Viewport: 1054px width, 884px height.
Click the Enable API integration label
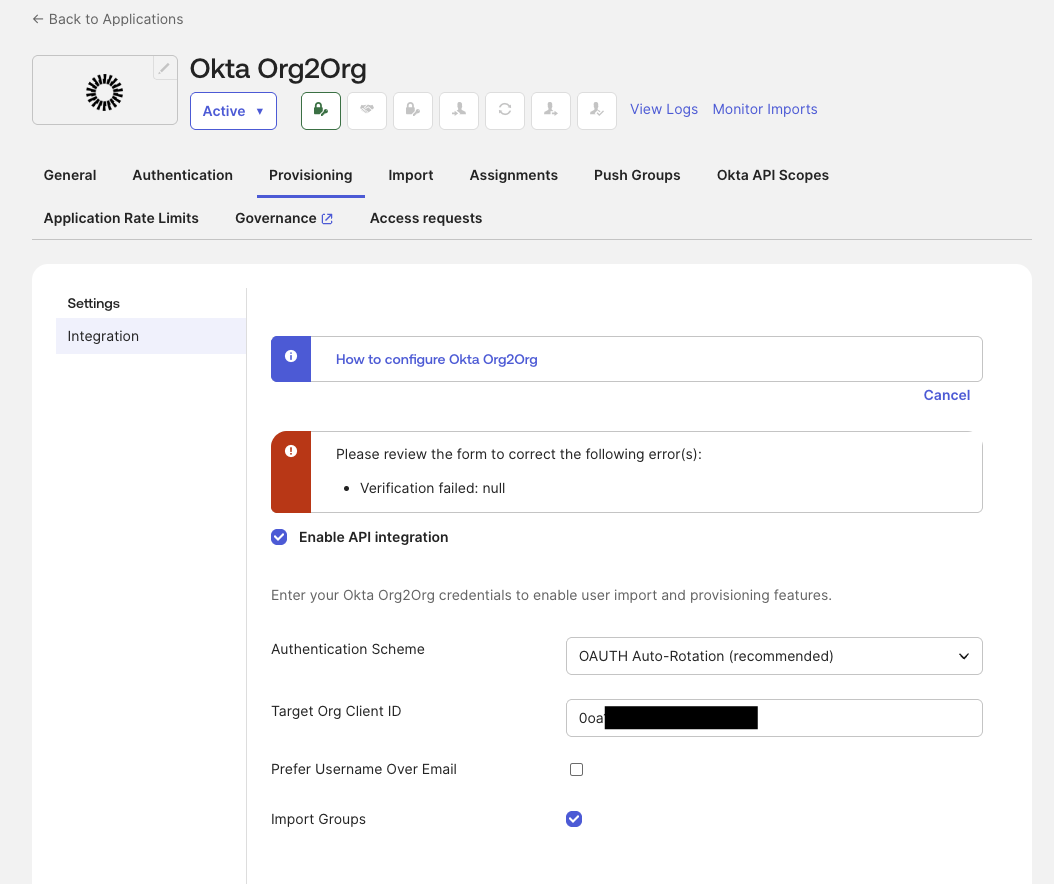(x=374, y=537)
